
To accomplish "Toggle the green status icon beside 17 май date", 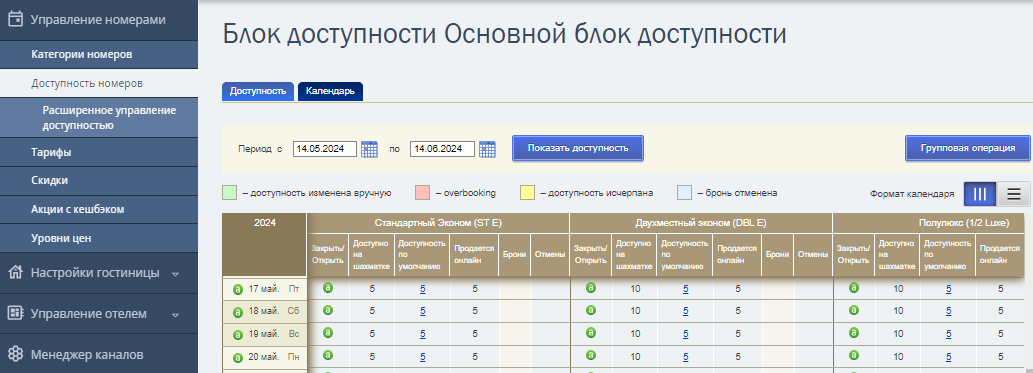I will coord(238,289).
